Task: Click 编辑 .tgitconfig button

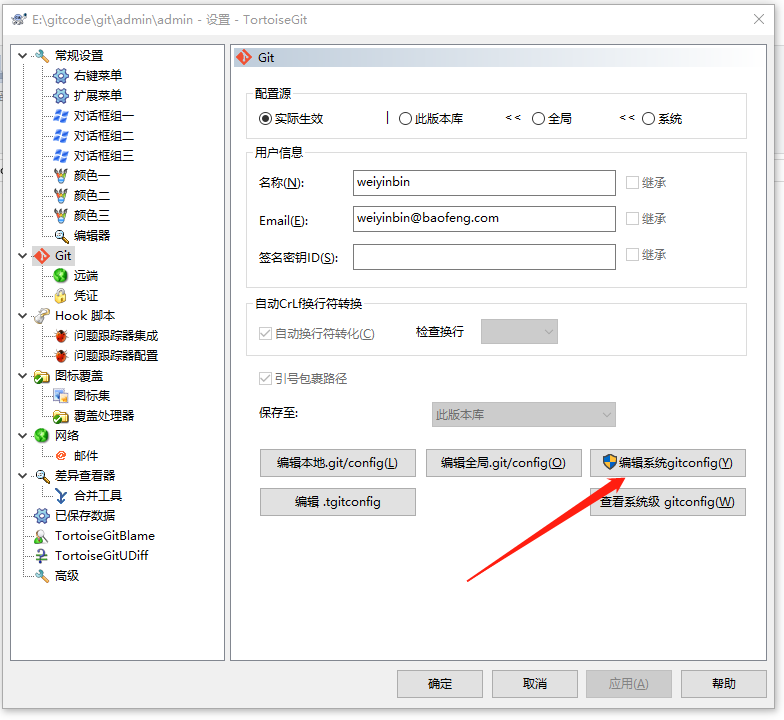Action: (338, 502)
